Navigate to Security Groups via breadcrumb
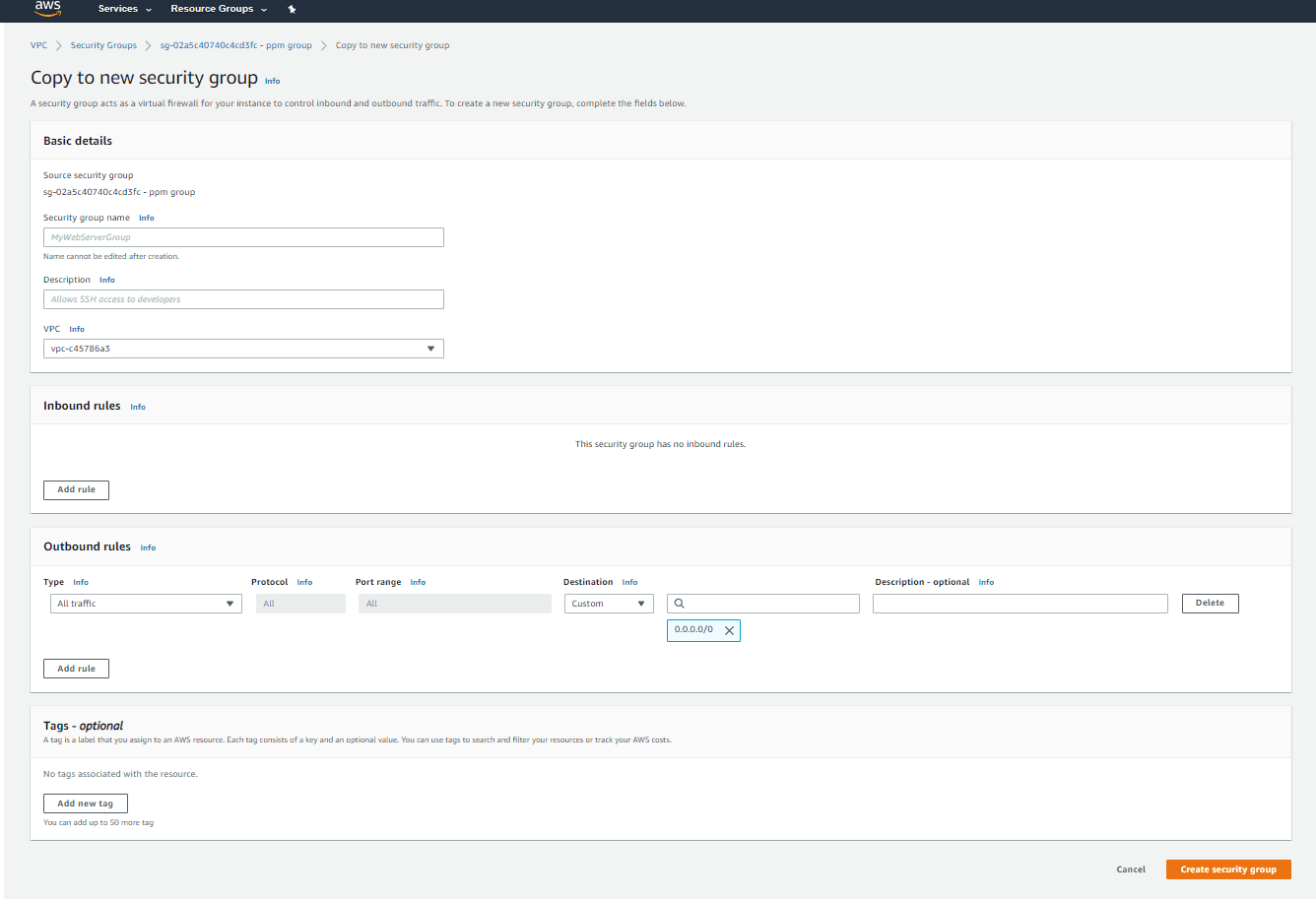Viewport: 1316px width, 899px height. click(x=103, y=44)
